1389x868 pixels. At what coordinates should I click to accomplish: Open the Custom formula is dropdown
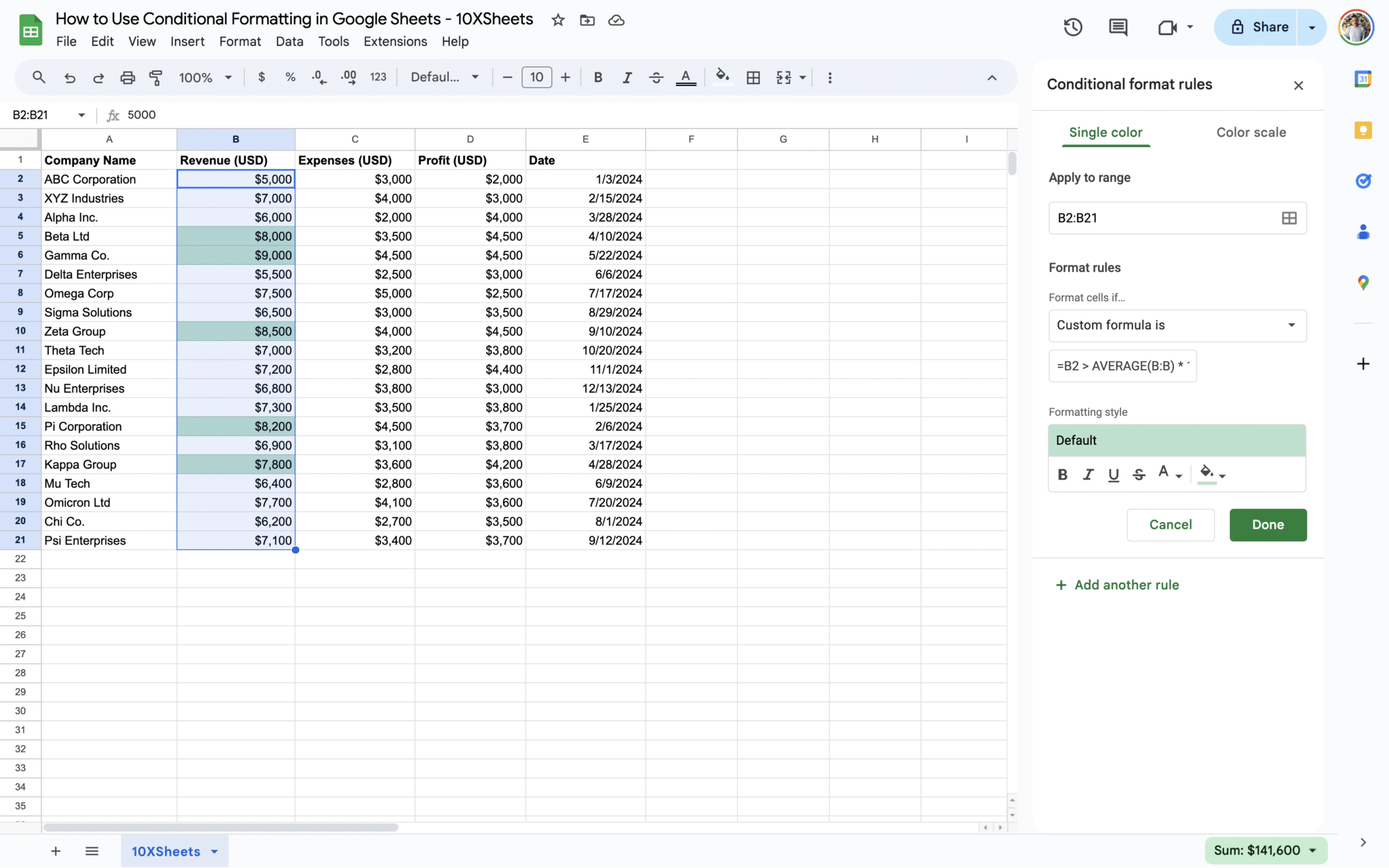tap(1177, 325)
